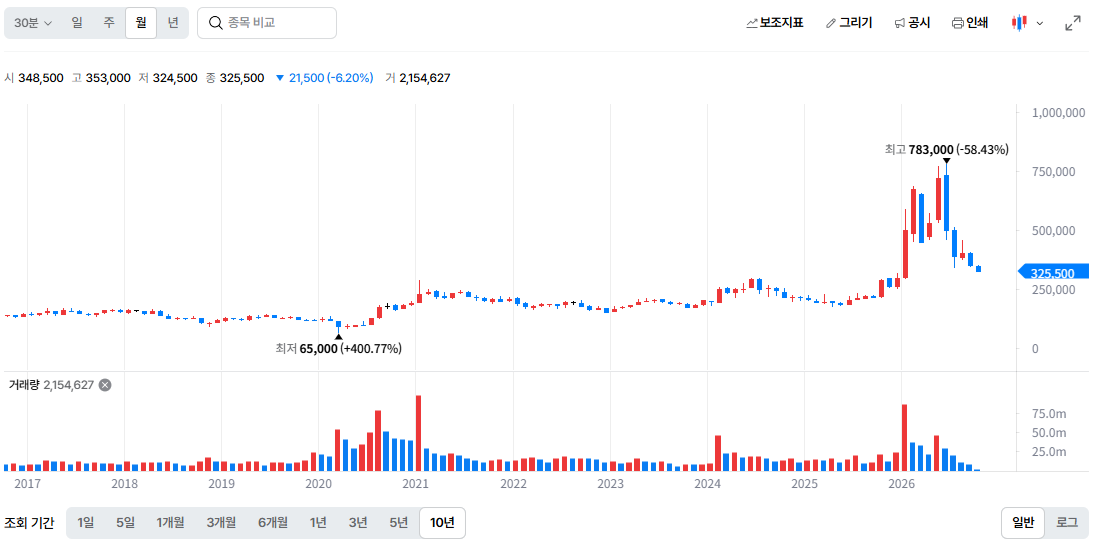This screenshot has width=1097, height=549.
Task: Click the 저 324,500 low price value
Action: click(168, 78)
